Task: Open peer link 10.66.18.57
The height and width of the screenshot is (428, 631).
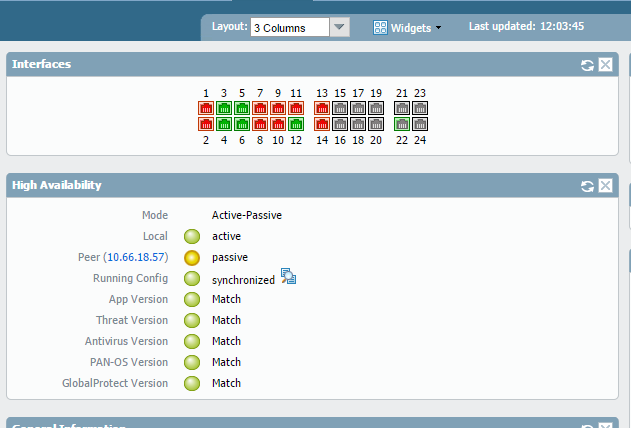Action: click(136, 257)
